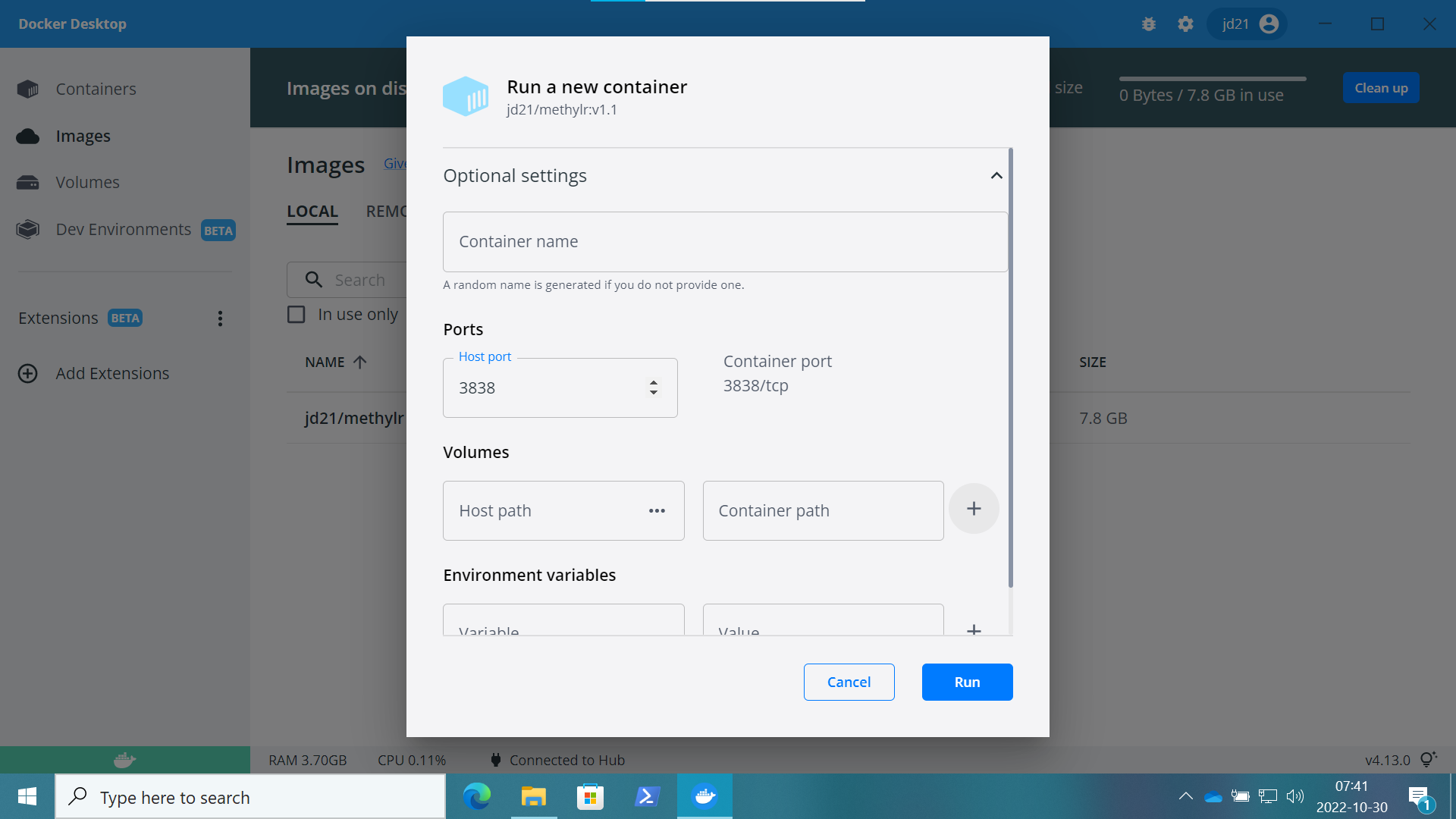Click the disk usage progress bar
The width and height of the screenshot is (1456, 819).
click(x=1213, y=78)
